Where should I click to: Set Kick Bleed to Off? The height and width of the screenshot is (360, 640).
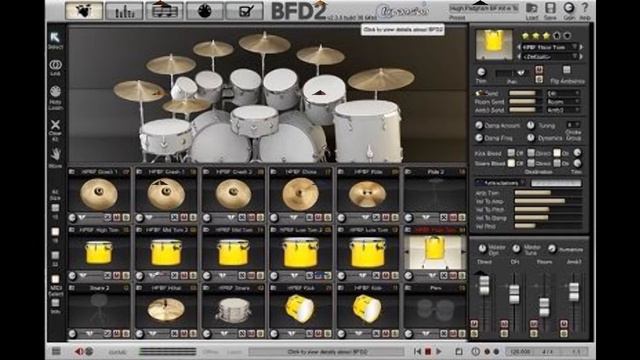click(511, 153)
